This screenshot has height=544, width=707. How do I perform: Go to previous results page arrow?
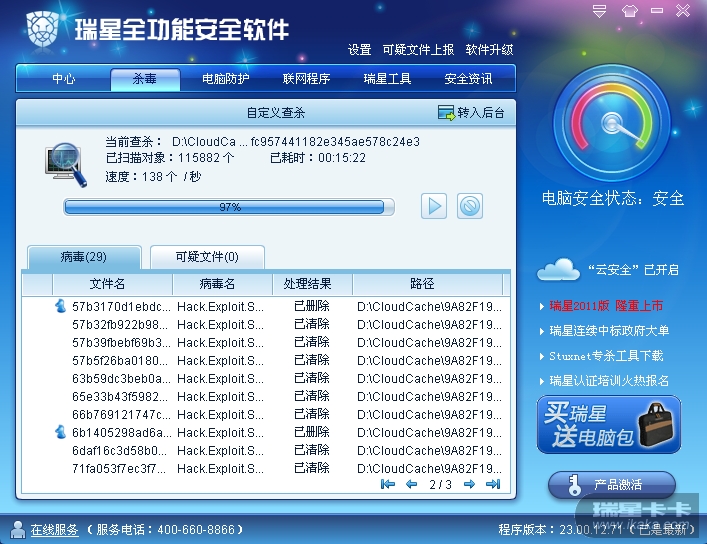411,484
